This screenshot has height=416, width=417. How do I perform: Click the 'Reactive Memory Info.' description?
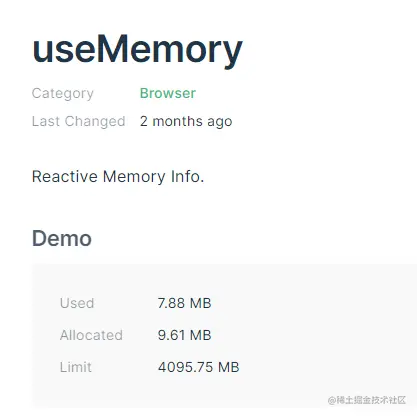point(118,177)
